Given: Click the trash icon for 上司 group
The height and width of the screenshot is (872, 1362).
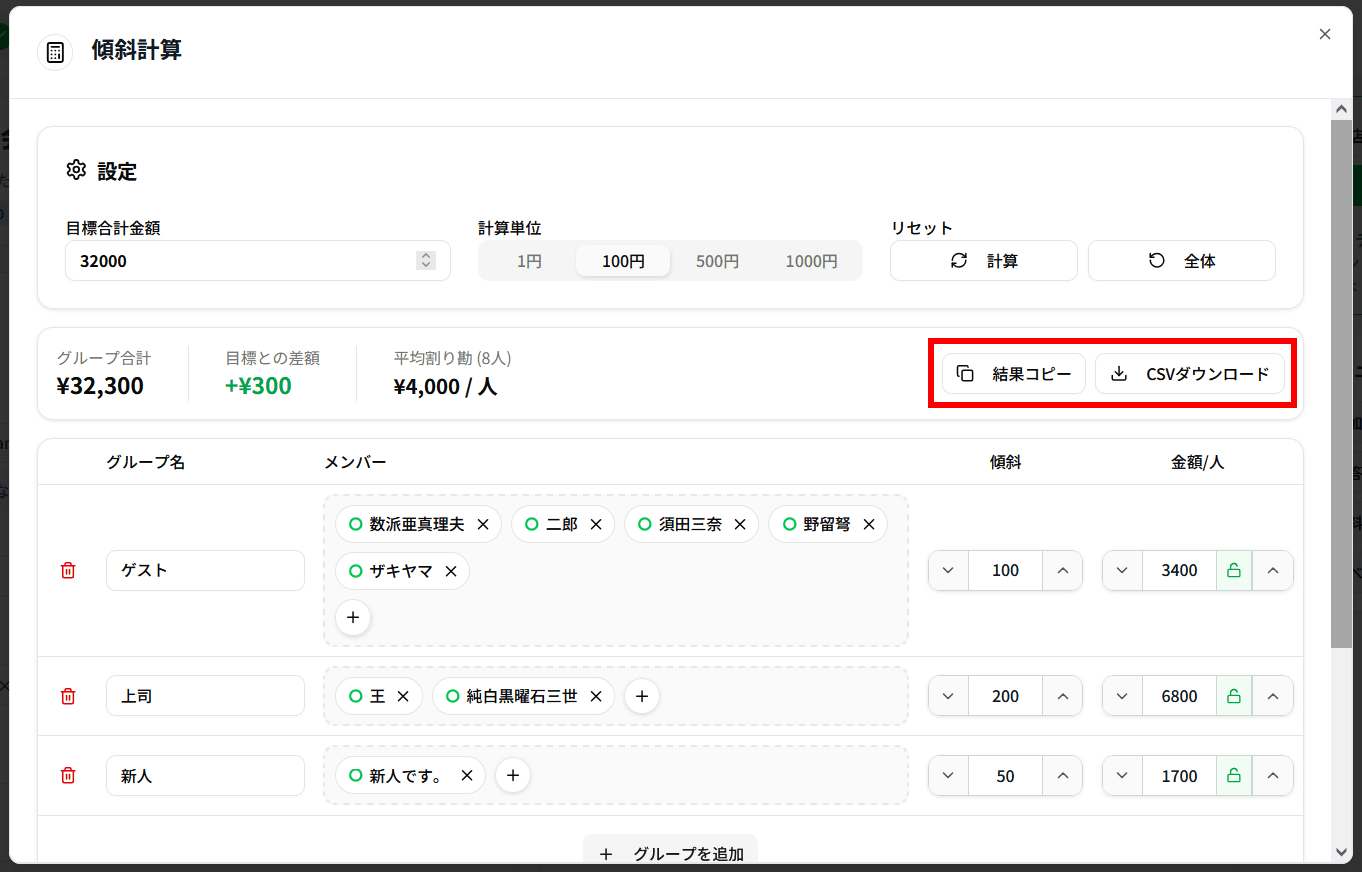Looking at the screenshot, I should (x=68, y=696).
